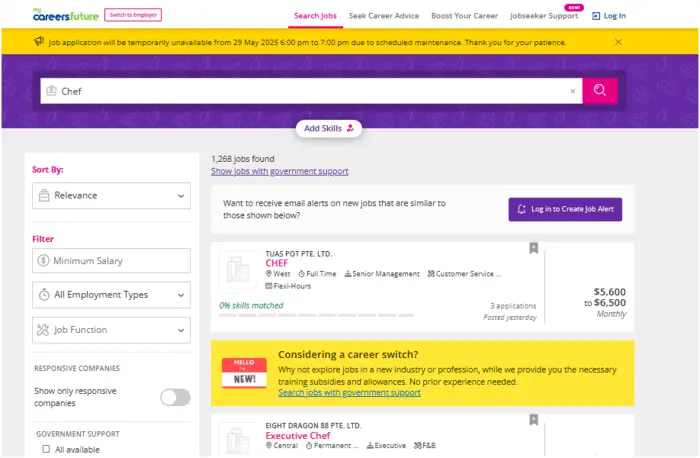The image size is (700, 458).
Task: Click the Relevance sort briefcase icon
Action: coord(44,196)
